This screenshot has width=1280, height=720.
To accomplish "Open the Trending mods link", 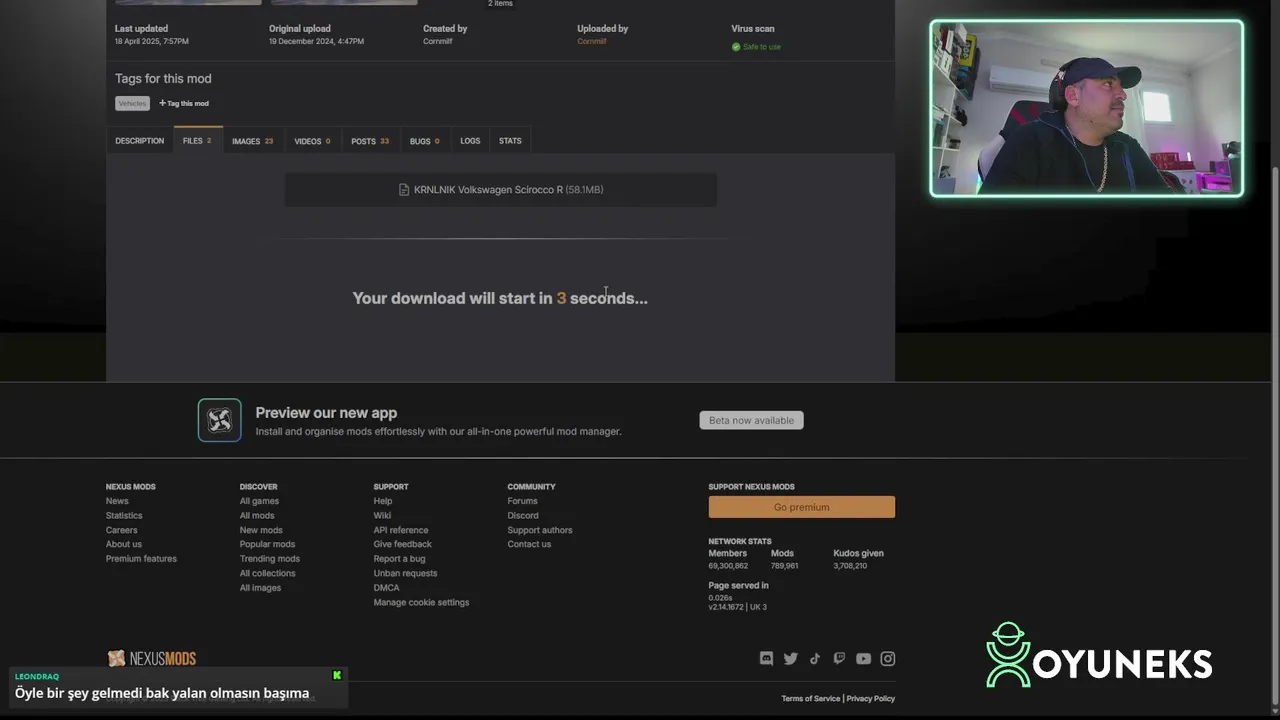I will tap(270, 559).
